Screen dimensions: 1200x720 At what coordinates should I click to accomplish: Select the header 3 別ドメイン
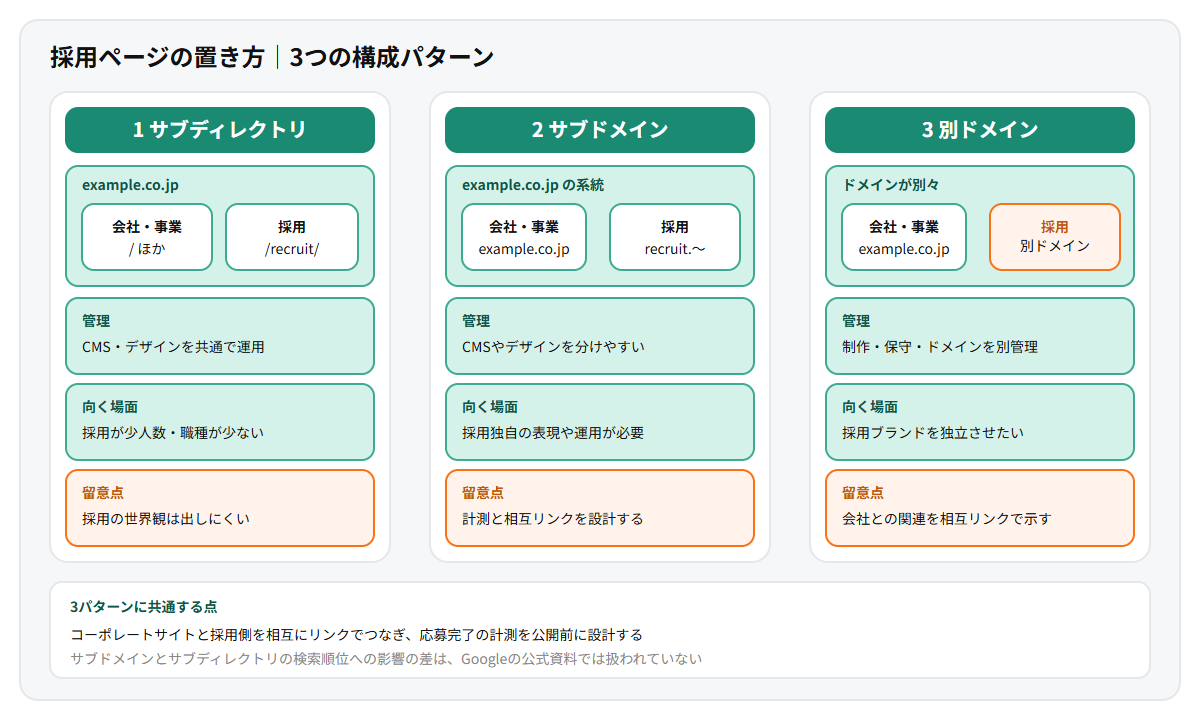point(980,130)
